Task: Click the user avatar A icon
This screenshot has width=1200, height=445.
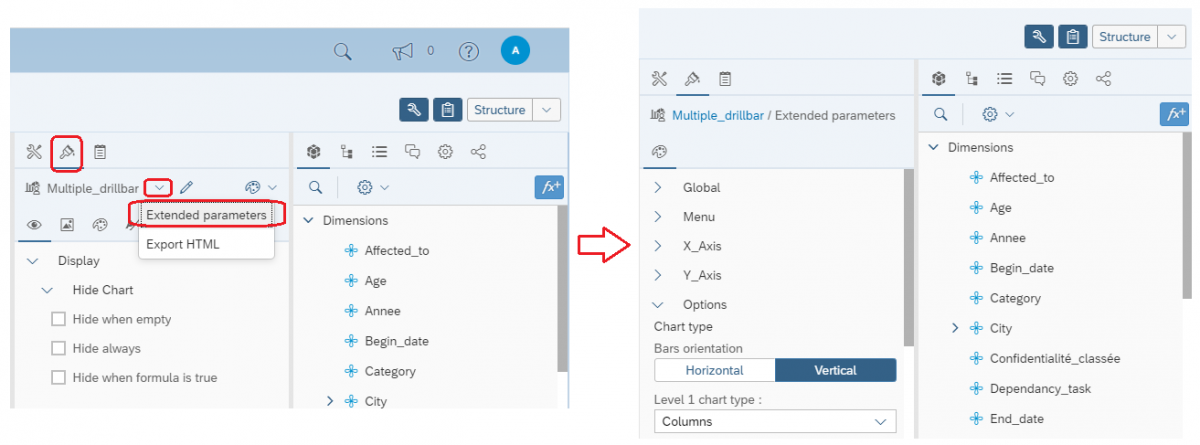Action: point(515,50)
